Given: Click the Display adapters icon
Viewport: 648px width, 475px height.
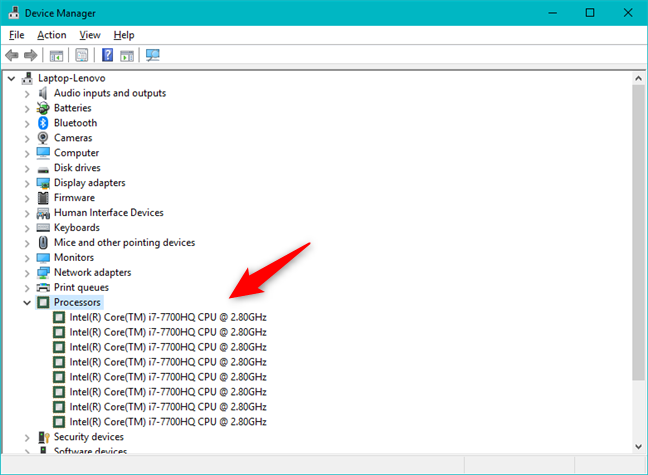Looking at the screenshot, I should coord(43,183).
